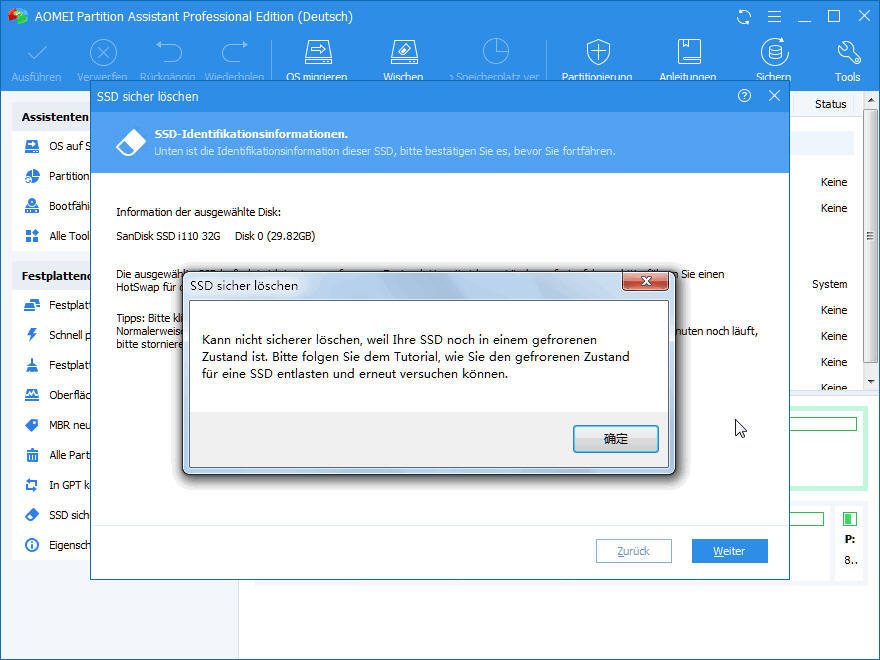Select Schnell partitionieren lightning item

click(56, 335)
